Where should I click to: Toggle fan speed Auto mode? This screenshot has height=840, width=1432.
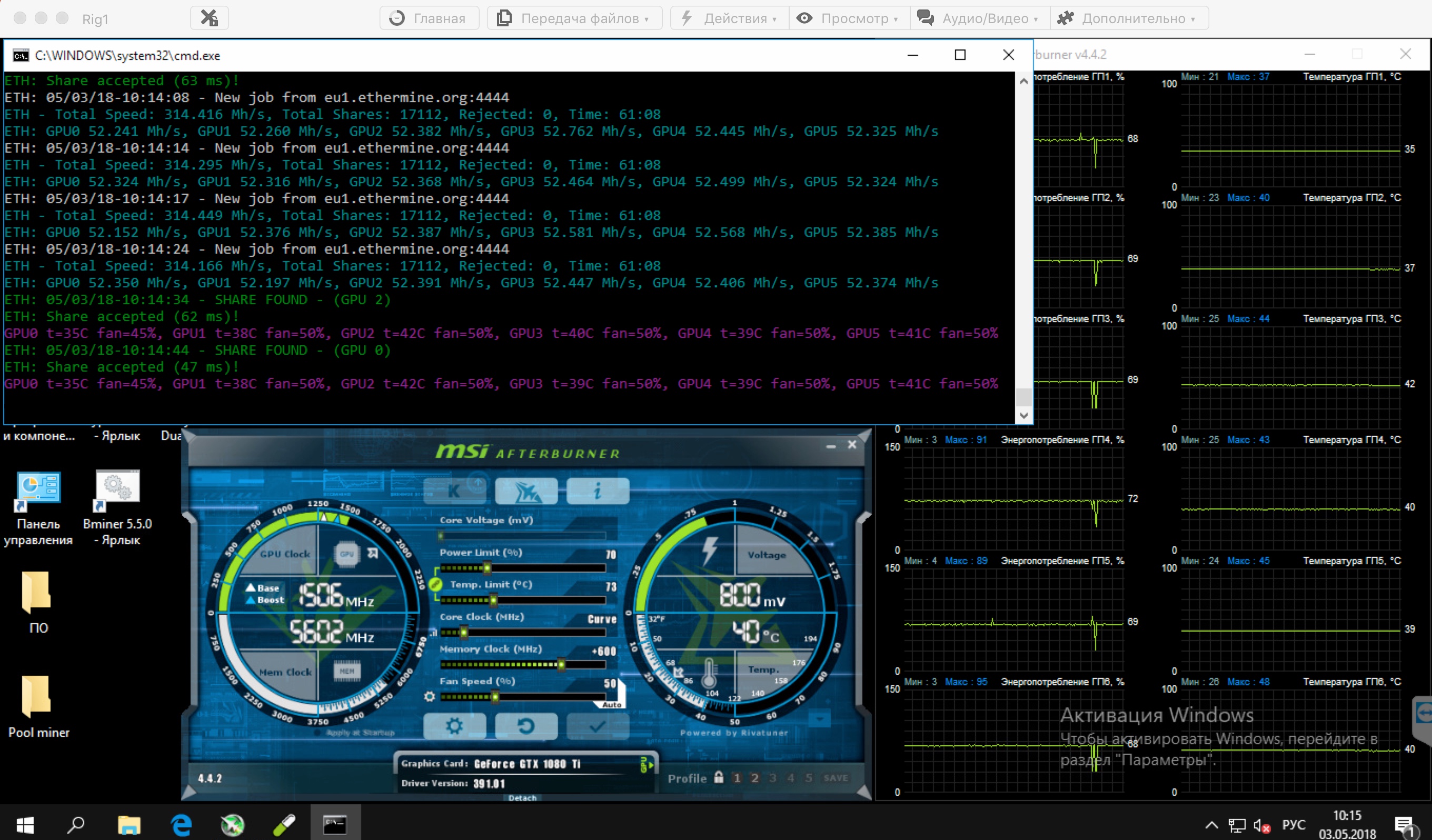tap(612, 705)
